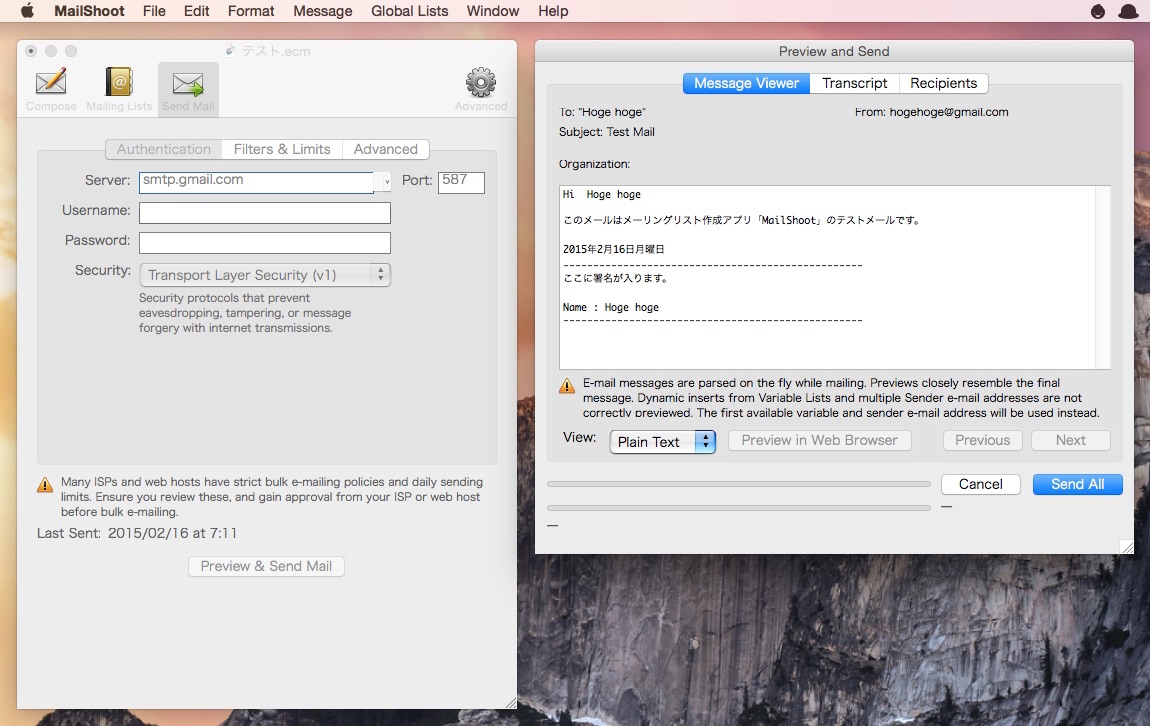Open the Format menu
Viewport: 1150px width, 726px height.
coord(251,11)
